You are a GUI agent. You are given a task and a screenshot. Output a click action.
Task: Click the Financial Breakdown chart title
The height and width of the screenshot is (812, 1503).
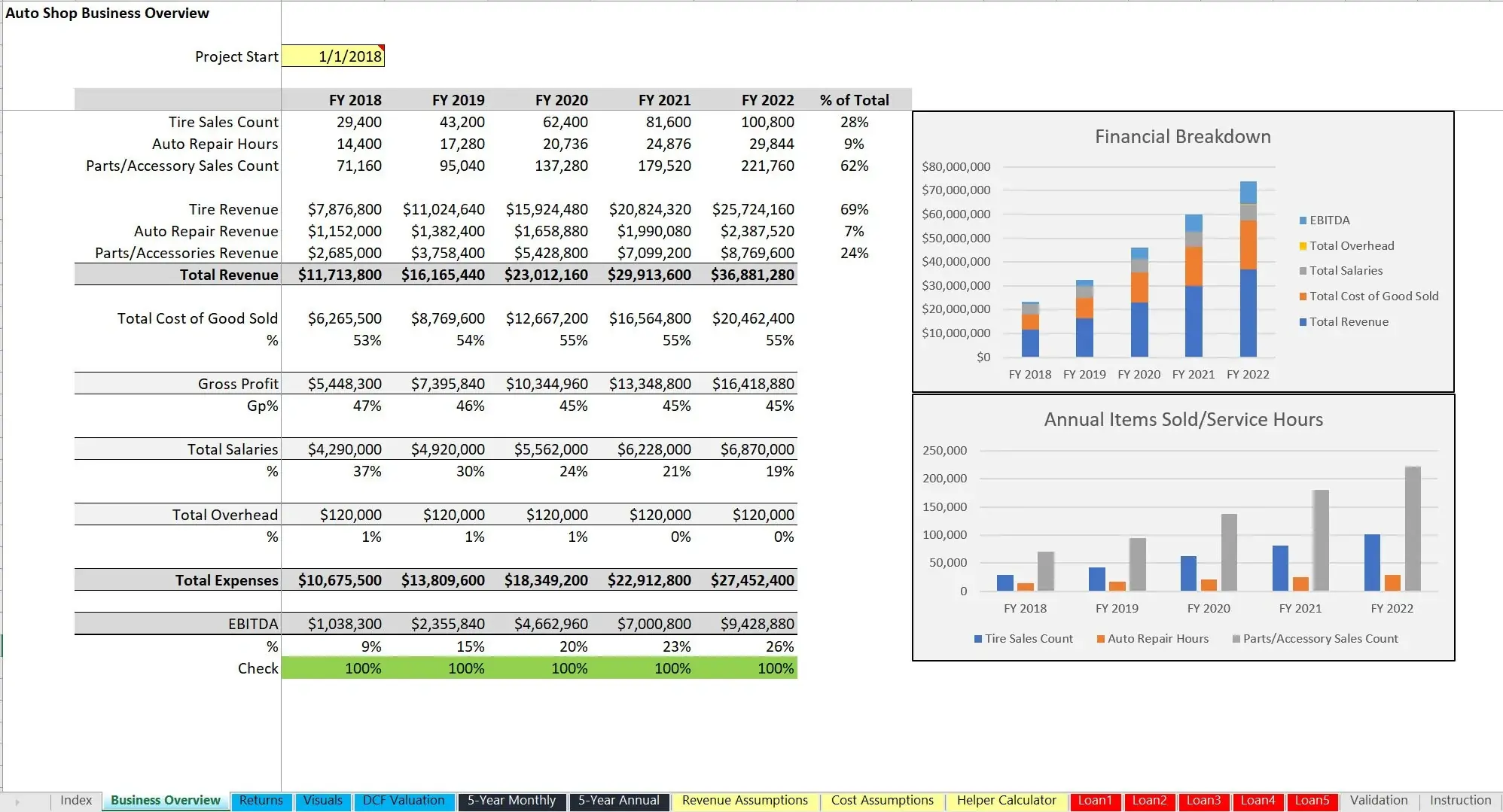[1183, 136]
